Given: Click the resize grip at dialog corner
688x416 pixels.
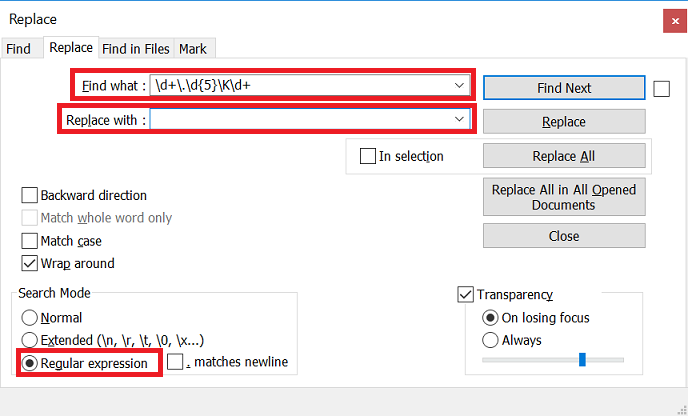Looking at the screenshot, I should click(x=681, y=409).
